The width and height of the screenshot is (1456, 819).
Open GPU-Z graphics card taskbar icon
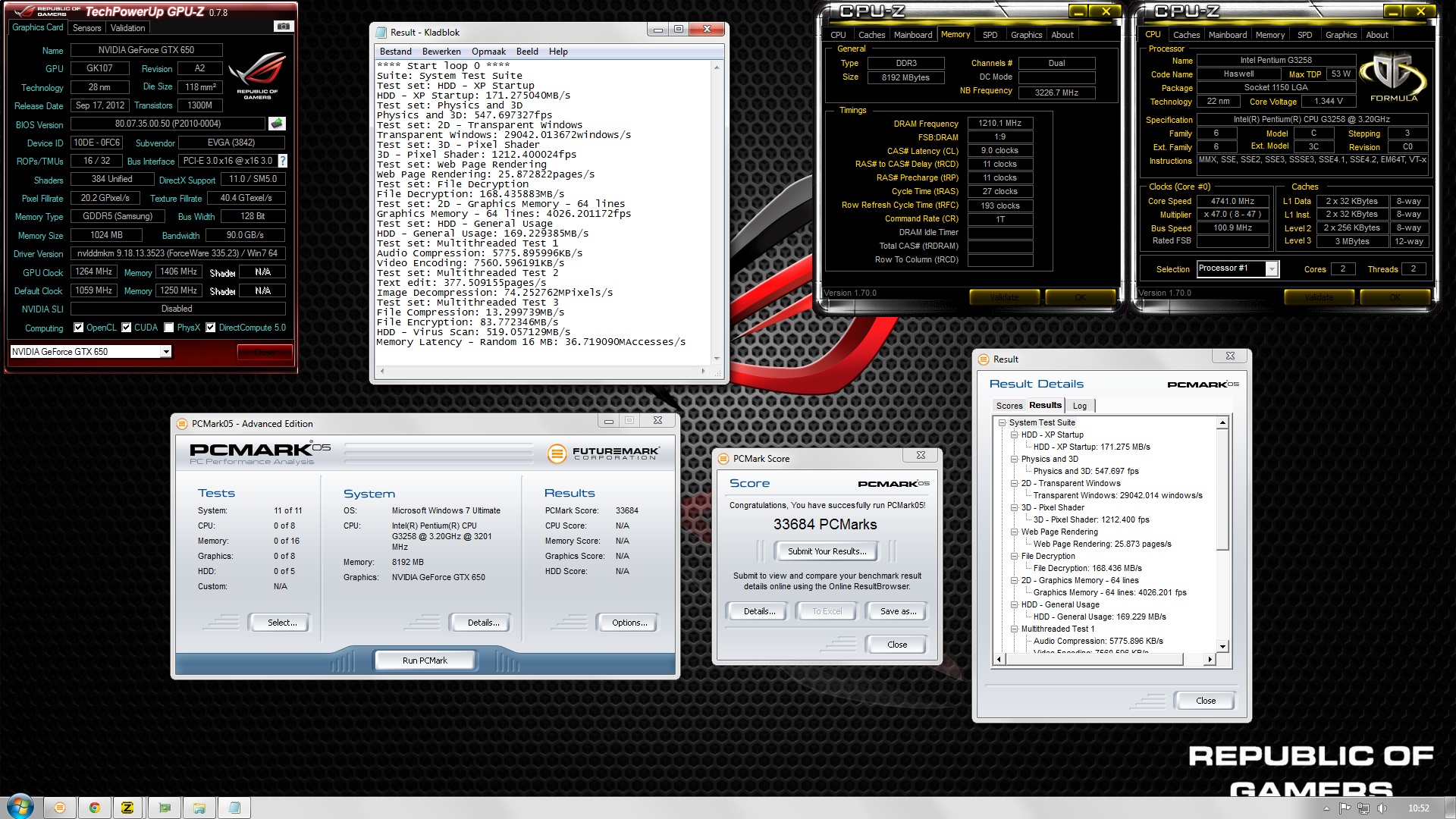165,808
